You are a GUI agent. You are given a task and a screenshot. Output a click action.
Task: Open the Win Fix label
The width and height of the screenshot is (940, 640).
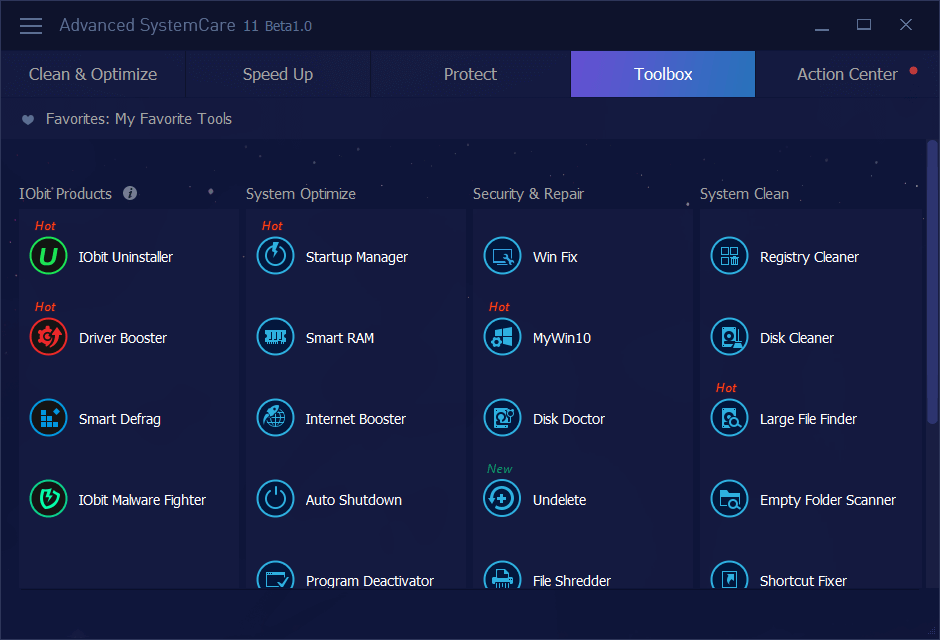click(555, 257)
